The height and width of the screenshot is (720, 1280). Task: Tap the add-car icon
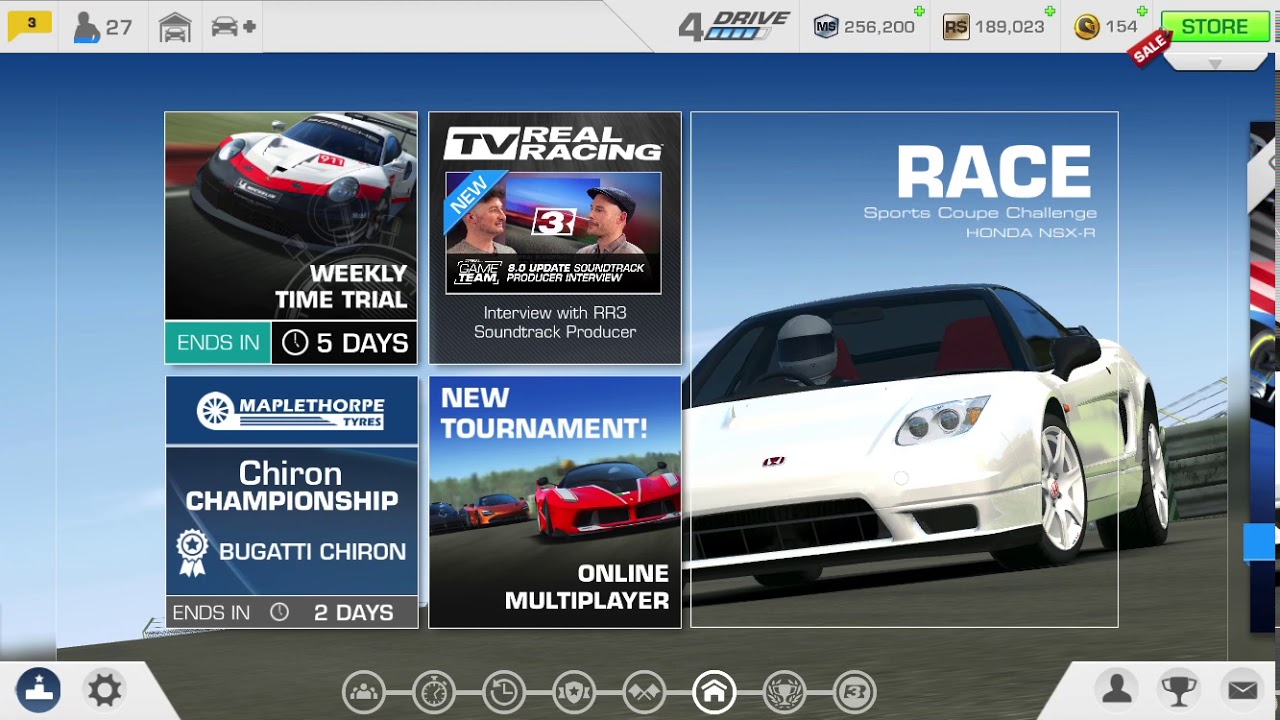tap(233, 27)
